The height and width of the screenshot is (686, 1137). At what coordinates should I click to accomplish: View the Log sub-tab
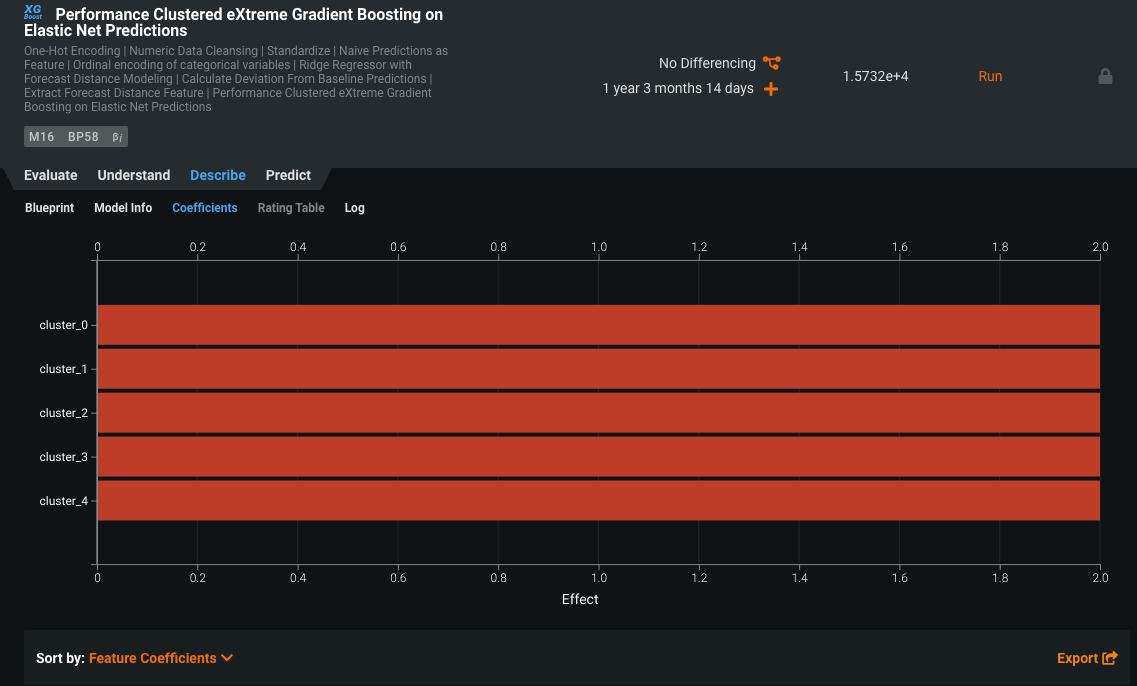click(354, 208)
